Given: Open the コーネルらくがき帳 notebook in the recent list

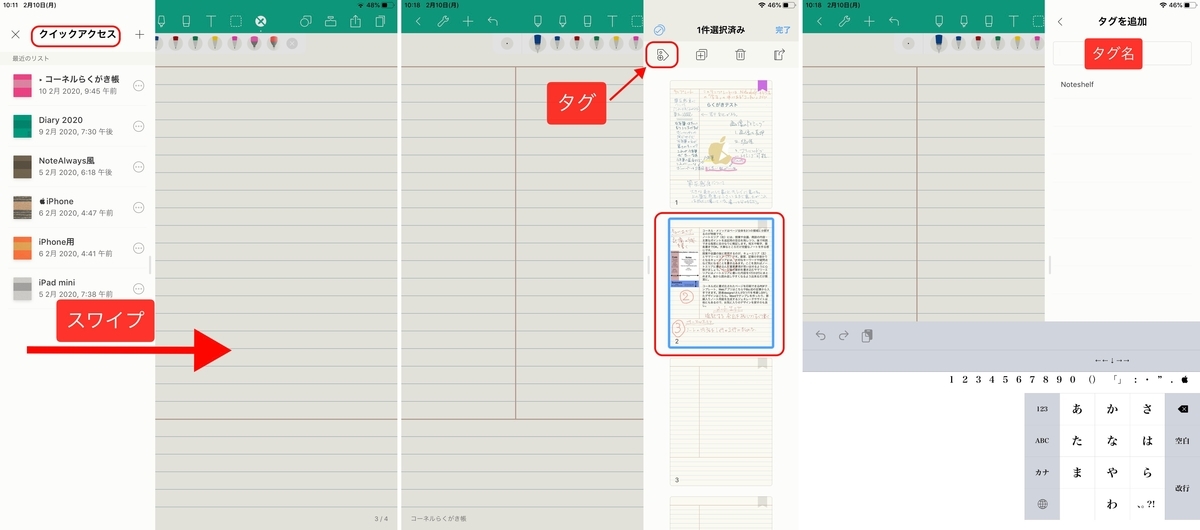Looking at the screenshot, I should [79, 85].
